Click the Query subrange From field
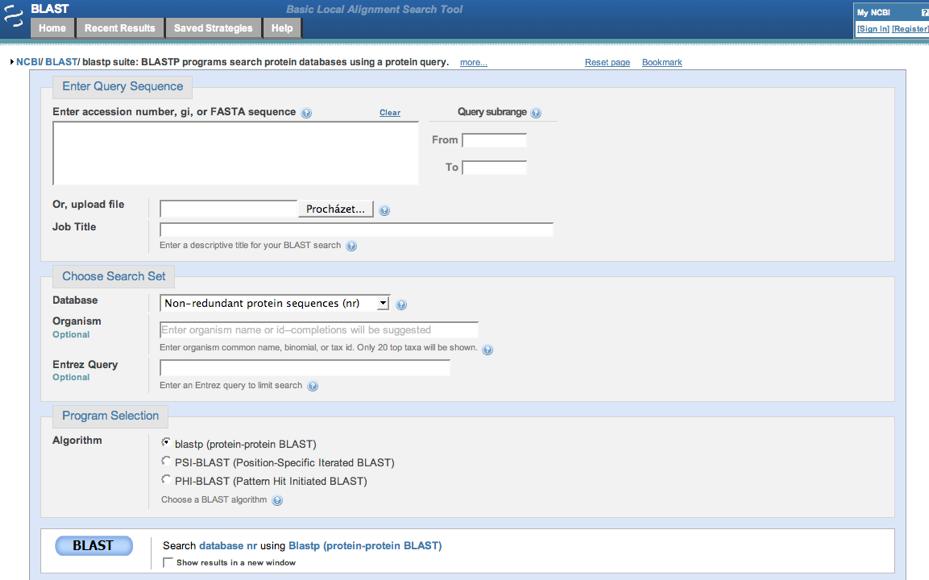929x580 pixels. tap(494, 140)
